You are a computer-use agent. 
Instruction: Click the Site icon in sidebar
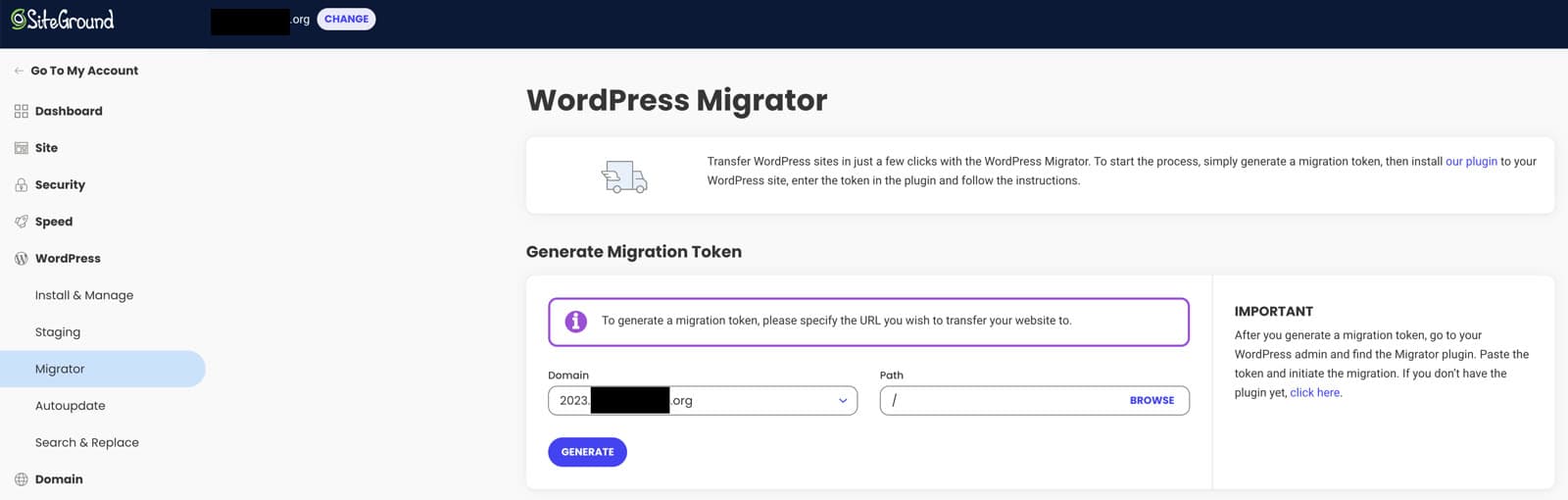click(x=22, y=148)
